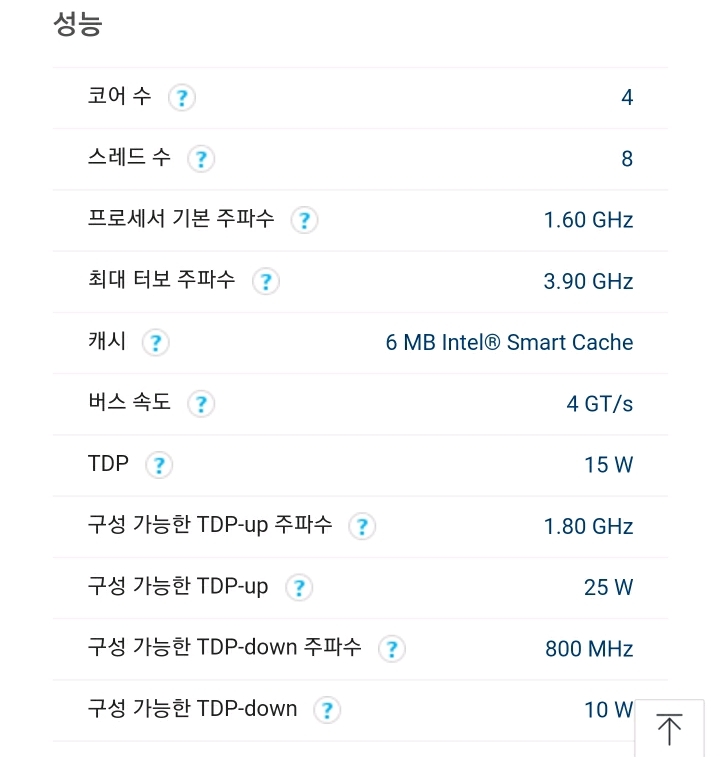Show help for 구성 가능한 TDP-down 주파수
The width and height of the screenshot is (720, 757).
[x=392, y=649]
